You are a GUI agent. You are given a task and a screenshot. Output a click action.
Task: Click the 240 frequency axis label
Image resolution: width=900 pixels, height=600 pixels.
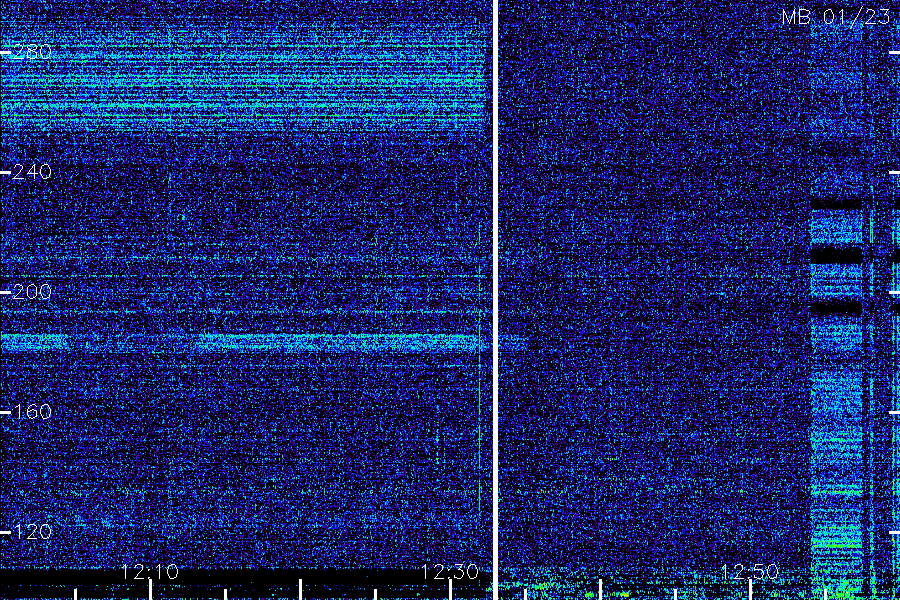pos(32,172)
